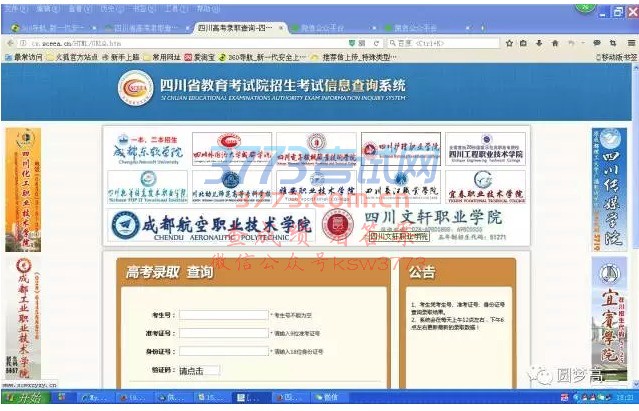Open the 帮助 menu in menu bar

coord(208,8)
